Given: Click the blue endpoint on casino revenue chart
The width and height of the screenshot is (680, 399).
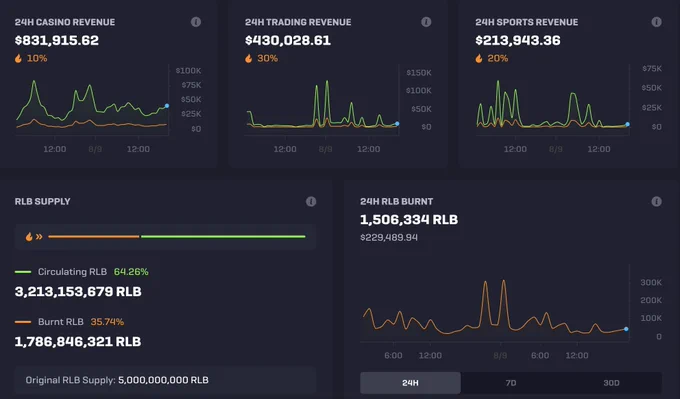Looking at the screenshot, I should click(x=167, y=106).
